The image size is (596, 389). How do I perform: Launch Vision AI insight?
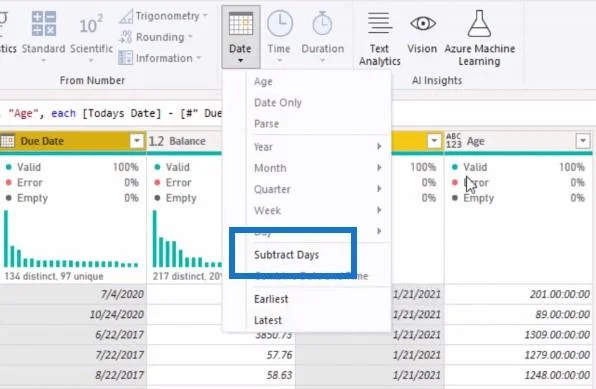point(422,32)
